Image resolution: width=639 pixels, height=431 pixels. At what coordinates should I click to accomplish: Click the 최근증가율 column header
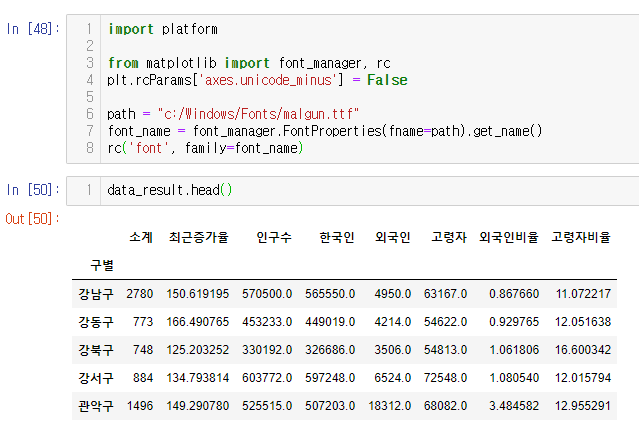(199, 237)
